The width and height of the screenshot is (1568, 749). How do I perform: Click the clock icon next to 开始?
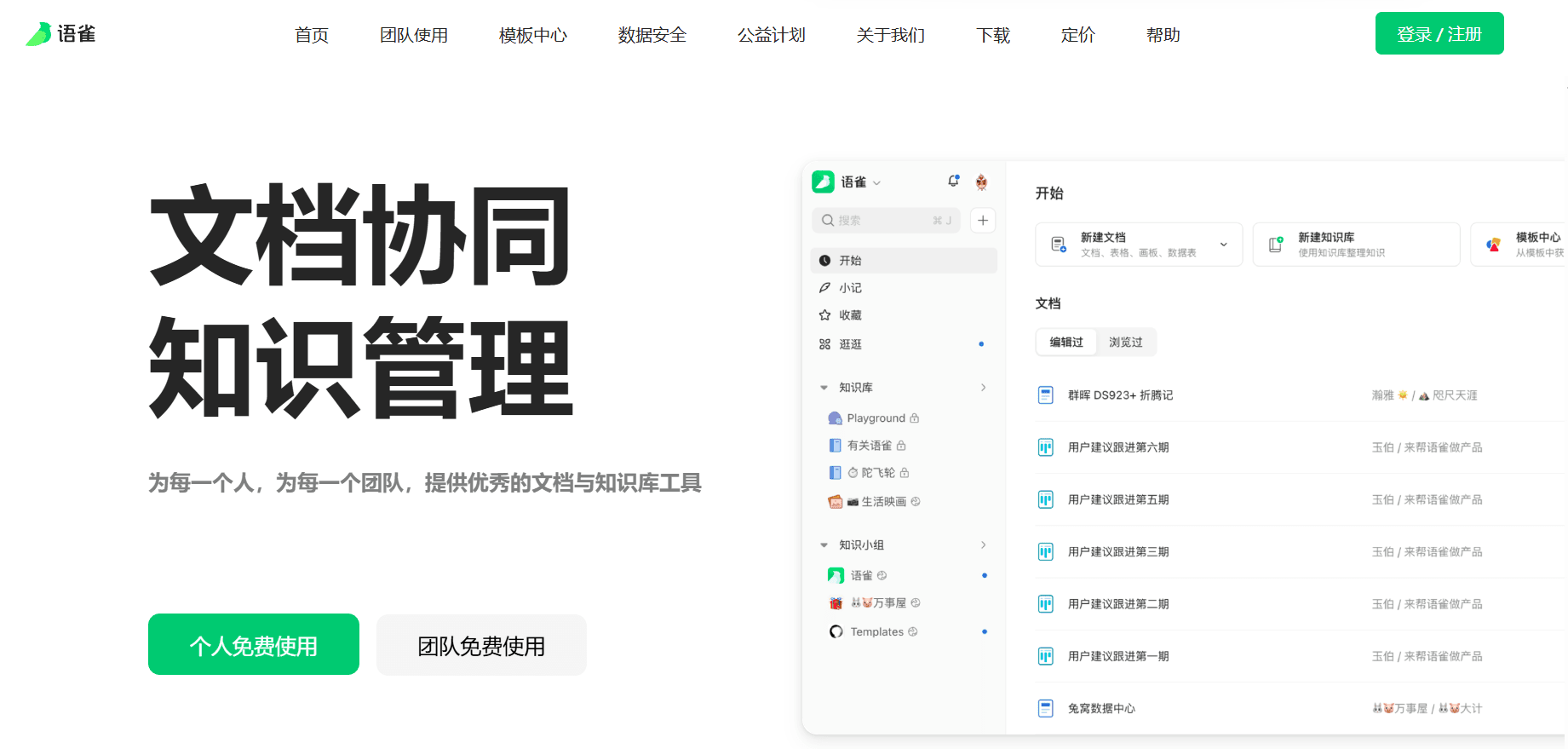click(x=824, y=261)
